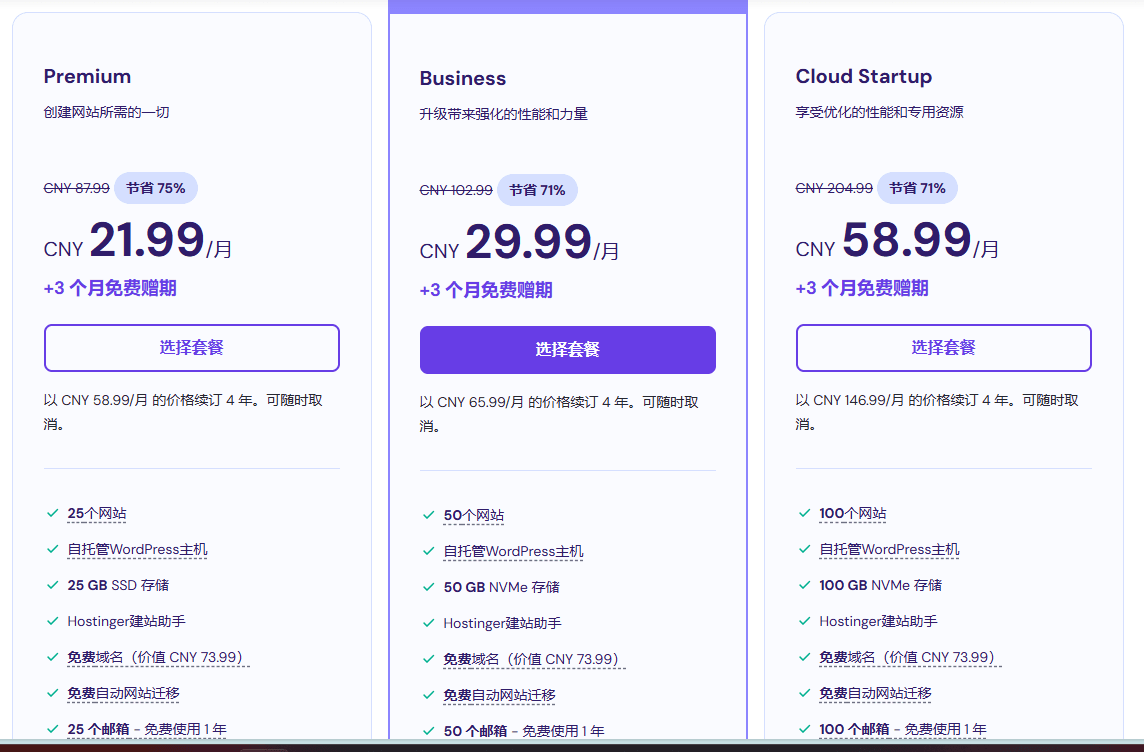This screenshot has width=1144, height=752.
Task: Click the checkmark beside Premium's Hostinger建站助手
Action: point(52,621)
